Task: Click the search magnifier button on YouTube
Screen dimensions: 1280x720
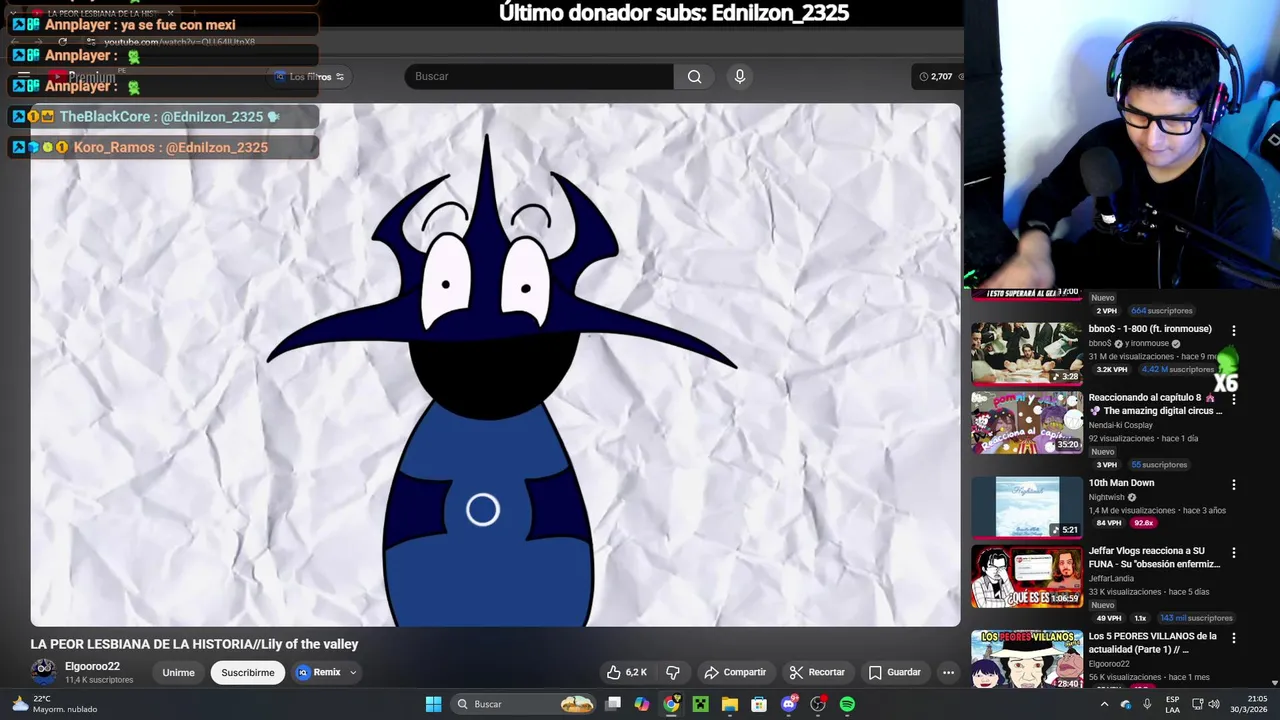Action: click(694, 77)
